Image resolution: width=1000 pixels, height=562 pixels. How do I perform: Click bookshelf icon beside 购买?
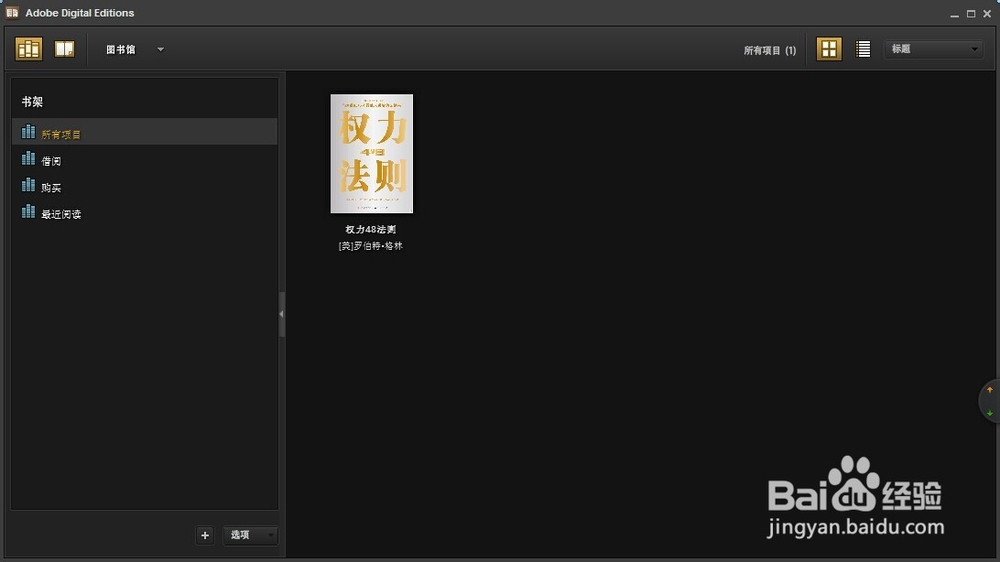click(28, 185)
